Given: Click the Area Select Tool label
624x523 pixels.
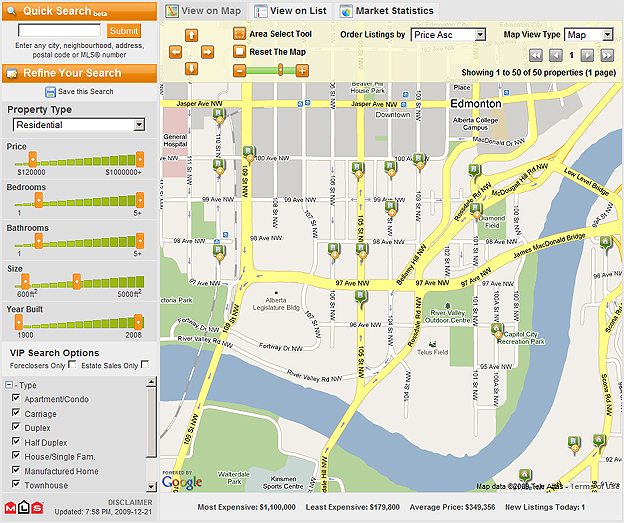Looking at the screenshot, I should point(281,34).
